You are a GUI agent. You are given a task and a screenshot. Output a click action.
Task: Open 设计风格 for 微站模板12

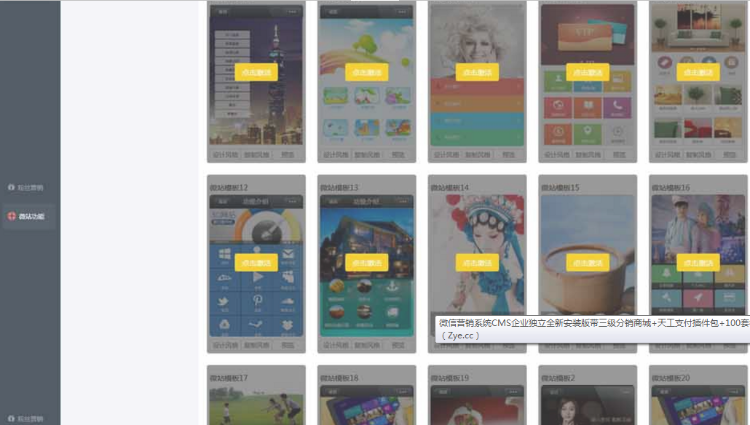pos(225,345)
